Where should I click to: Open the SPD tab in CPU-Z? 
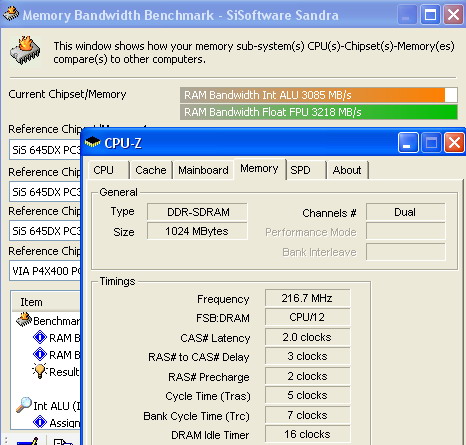(306, 170)
